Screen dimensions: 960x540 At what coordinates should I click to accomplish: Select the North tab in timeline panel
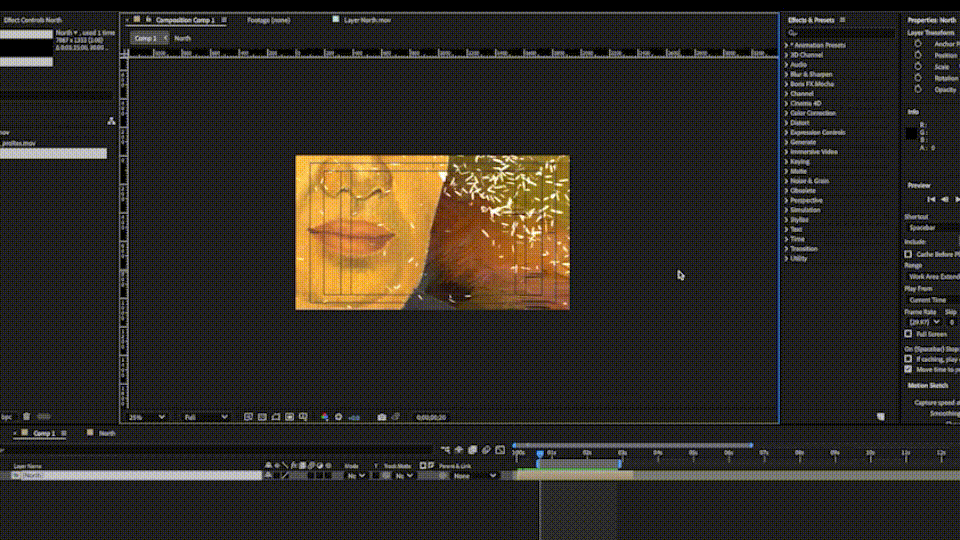click(x=106, y=433)
